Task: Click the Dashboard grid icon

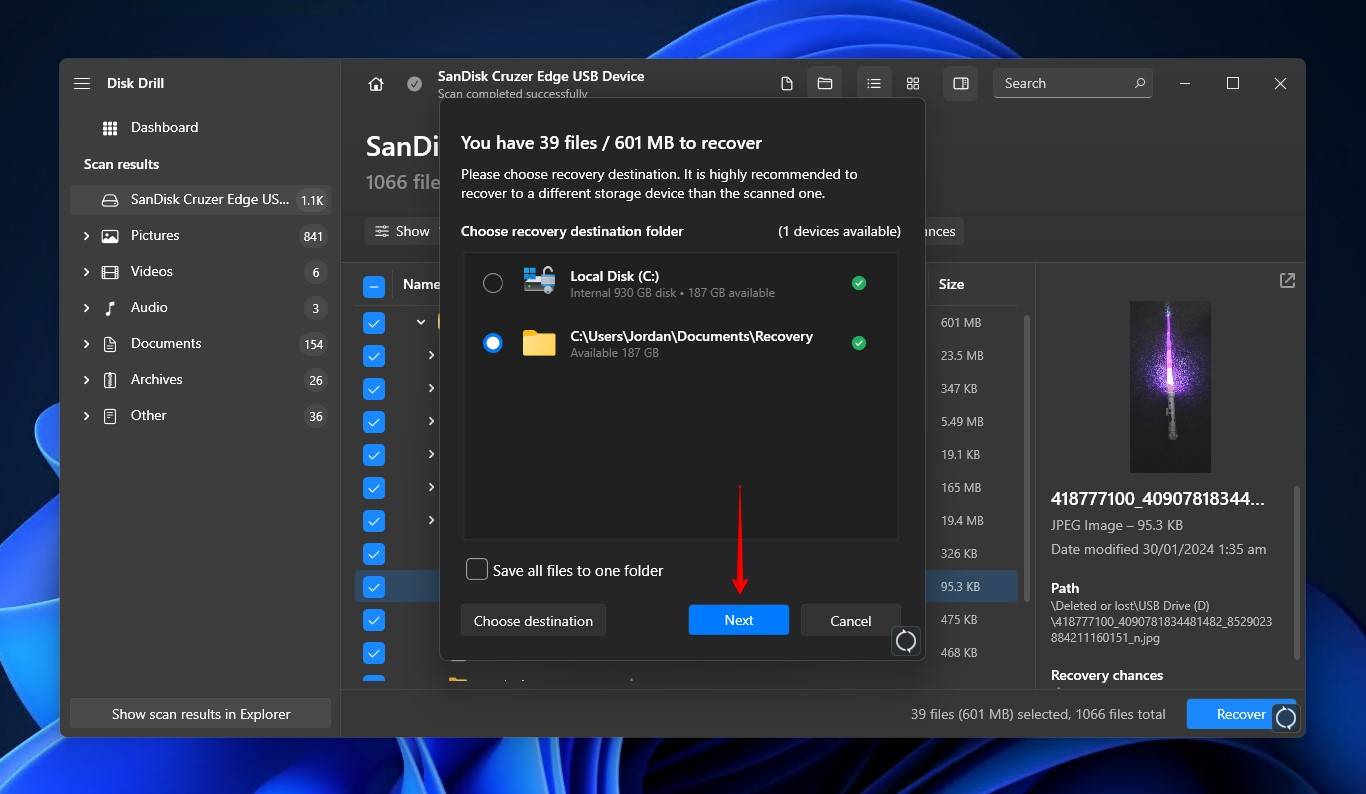Action: 110,128
